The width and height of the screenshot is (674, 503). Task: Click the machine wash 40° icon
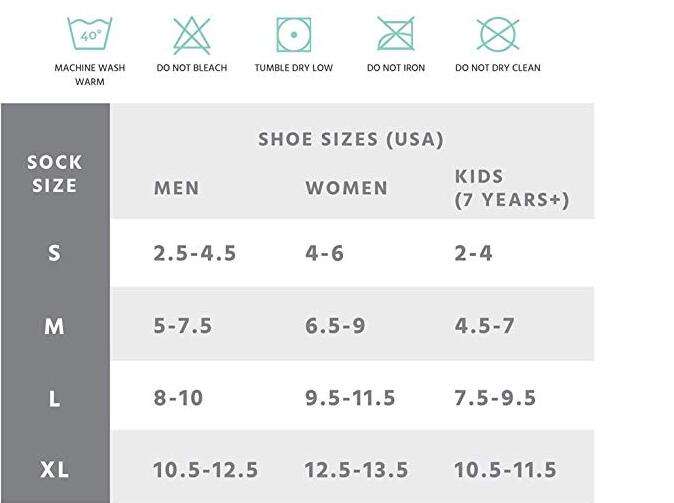coord(89,34)
